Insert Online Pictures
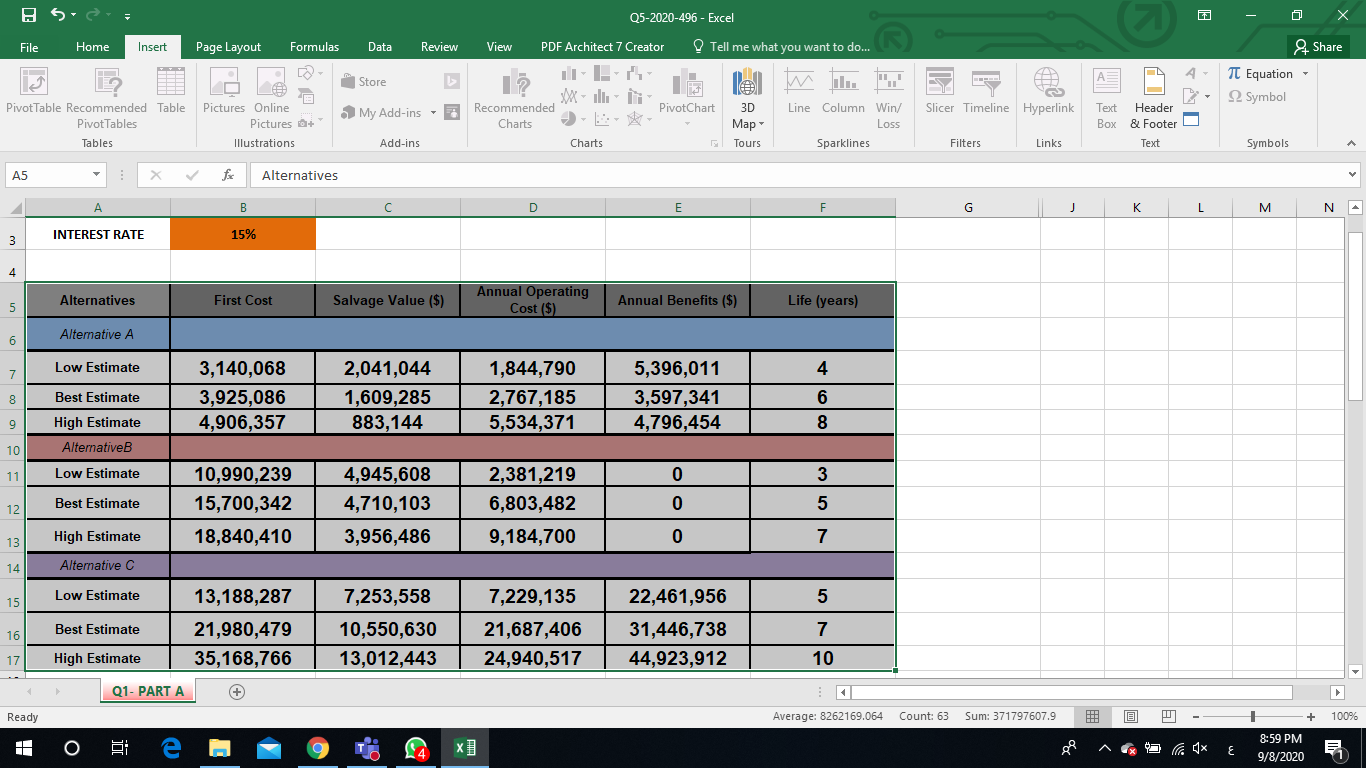 [271, 98]
